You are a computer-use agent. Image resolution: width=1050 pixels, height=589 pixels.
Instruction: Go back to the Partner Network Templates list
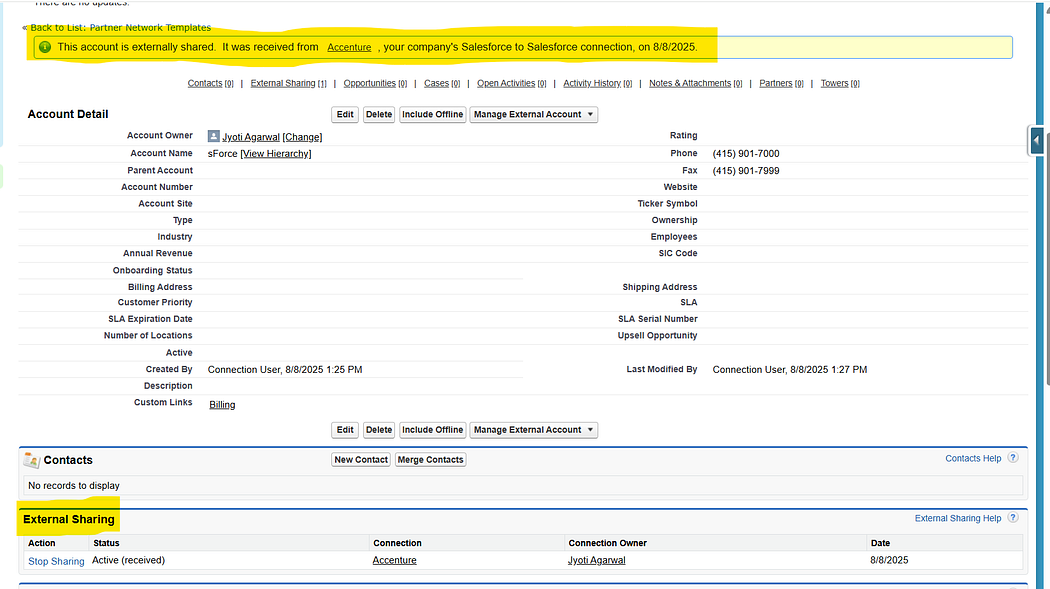(120, 28)
